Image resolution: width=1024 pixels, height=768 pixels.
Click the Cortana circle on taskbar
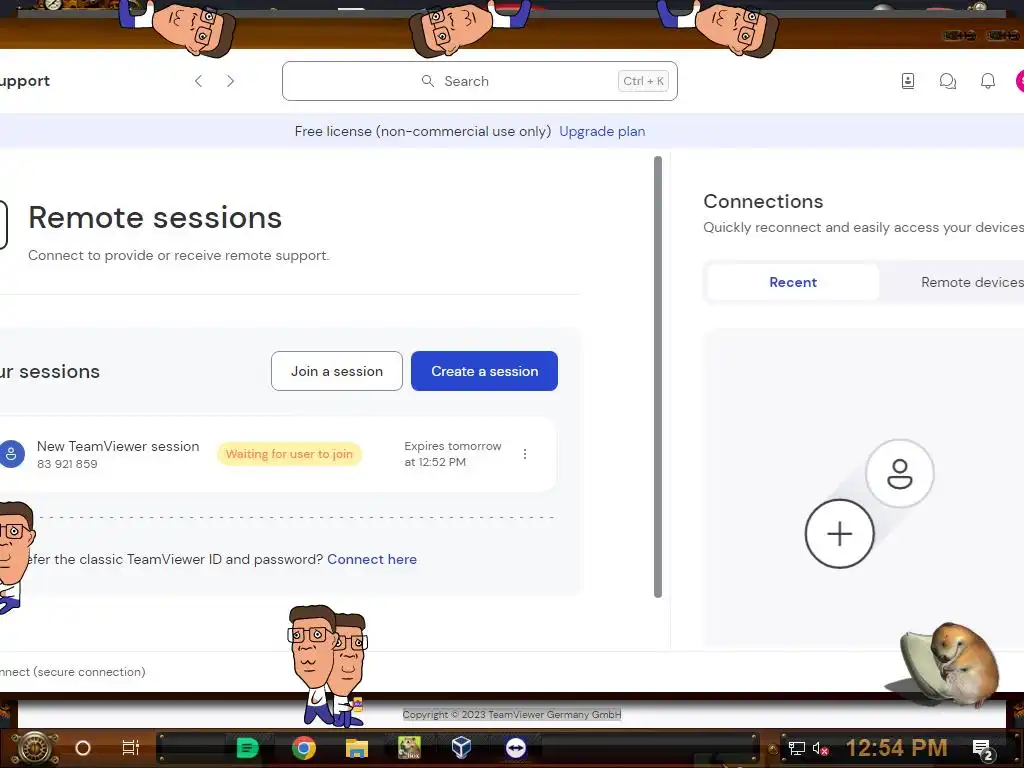83,748
